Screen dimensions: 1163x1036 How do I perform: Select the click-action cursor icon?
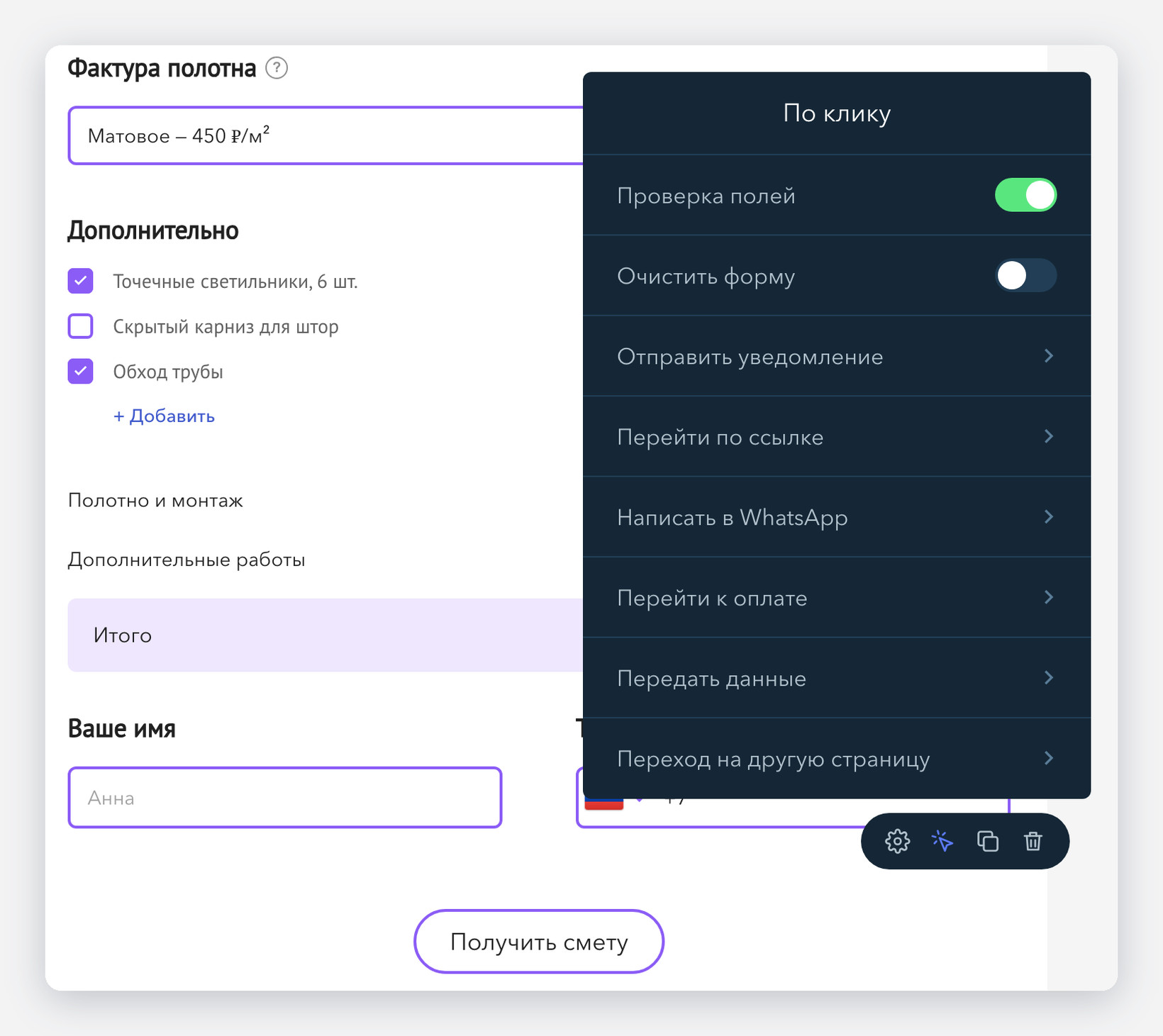(x=942, y=841)
